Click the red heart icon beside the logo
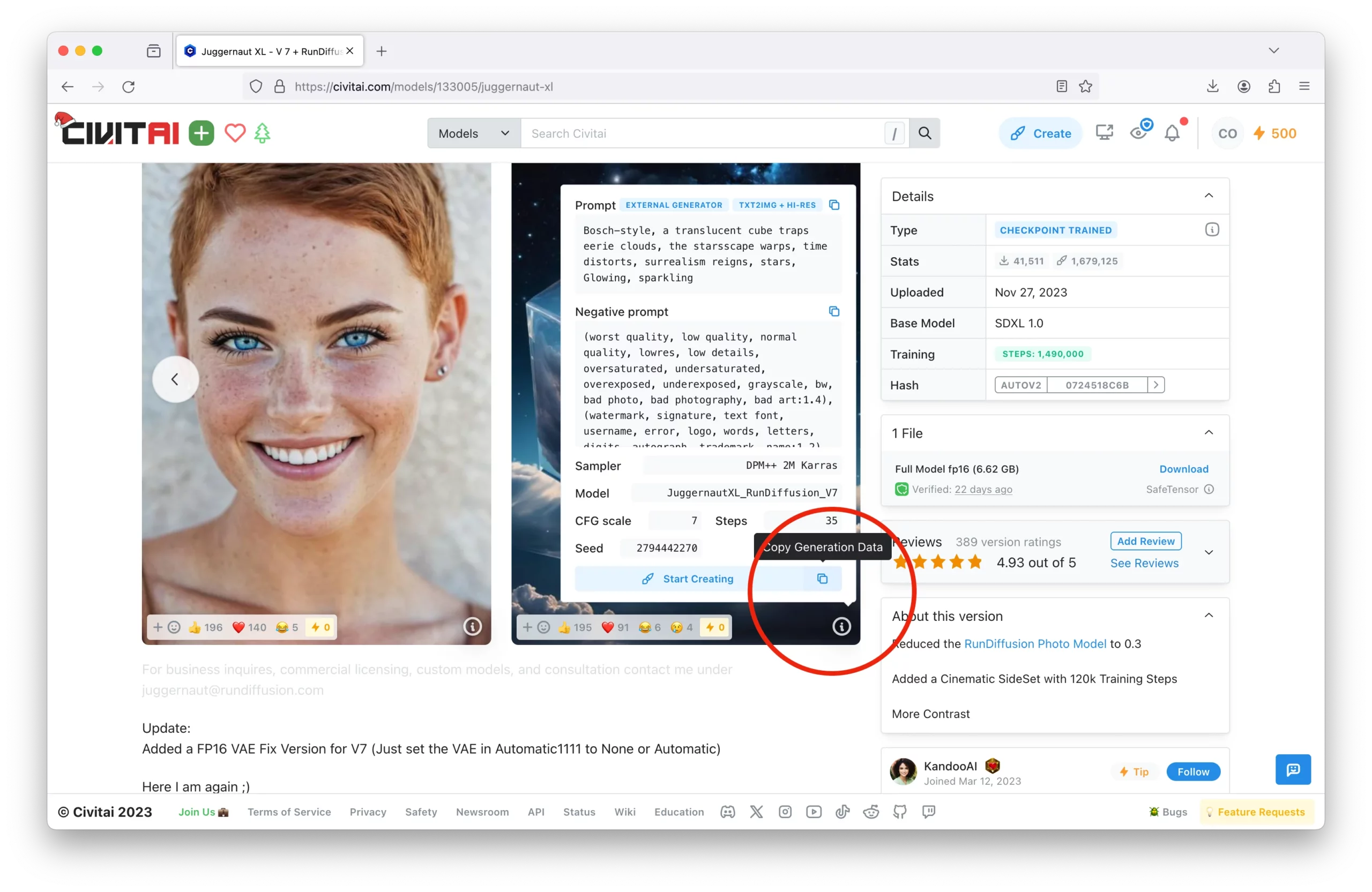 (235, 133)
